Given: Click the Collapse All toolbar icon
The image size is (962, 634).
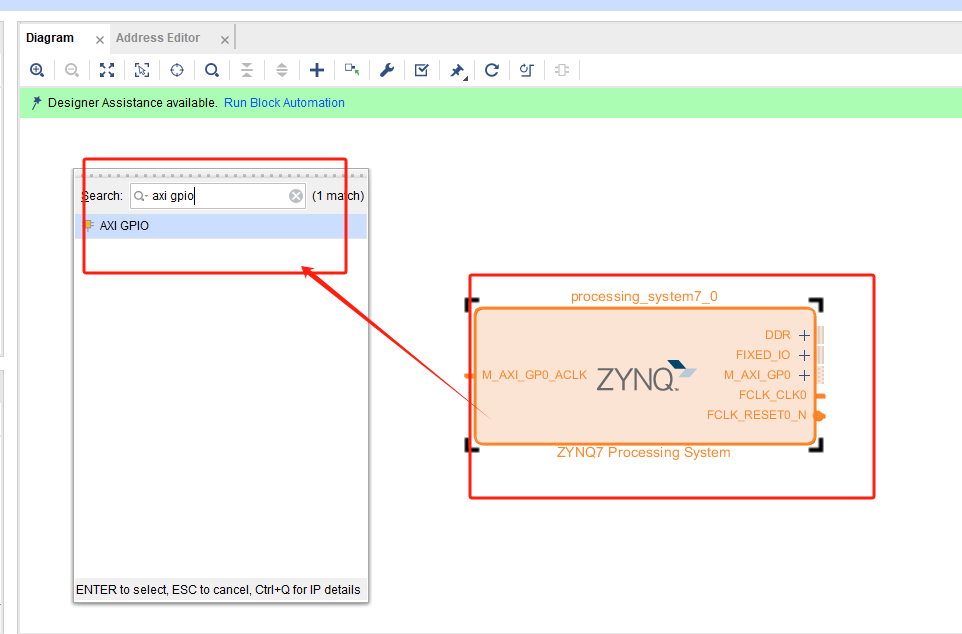Looking at the screenshot, I should [247, 70].
